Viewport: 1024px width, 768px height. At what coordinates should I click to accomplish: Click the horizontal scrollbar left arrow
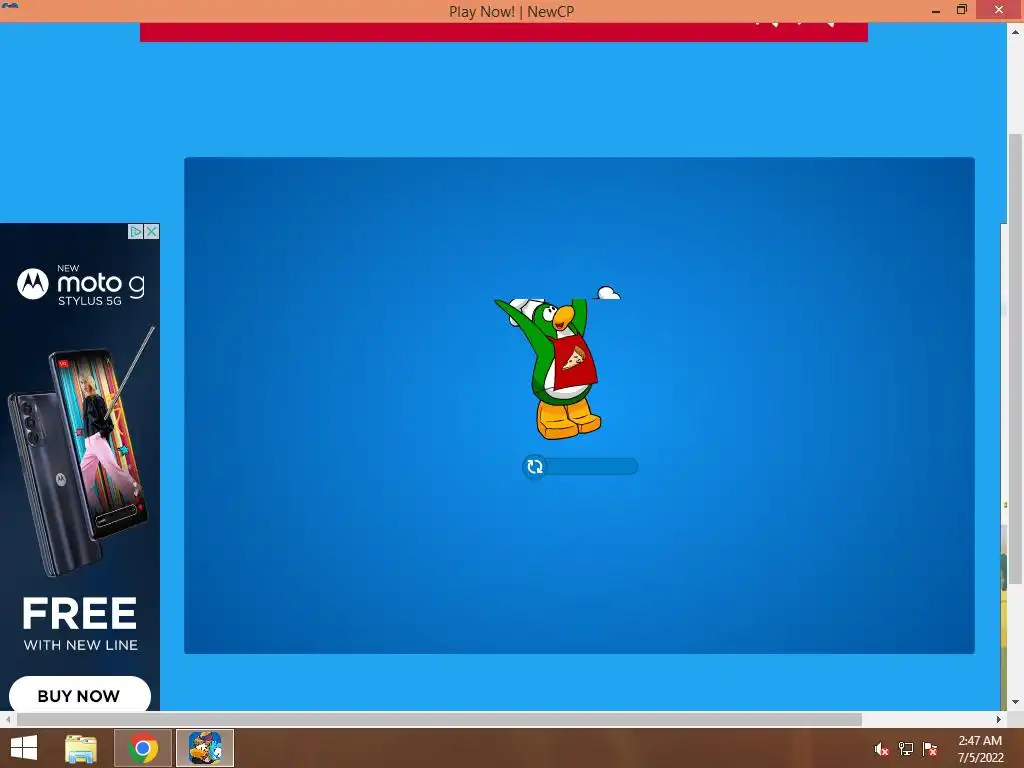click(7, 719)
